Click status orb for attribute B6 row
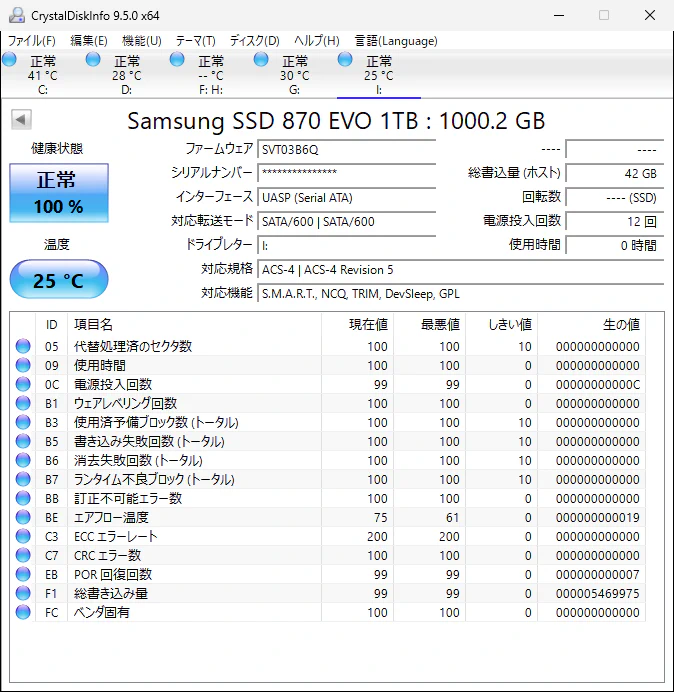Viewport: 674px width, 692px height. [23, 460]
